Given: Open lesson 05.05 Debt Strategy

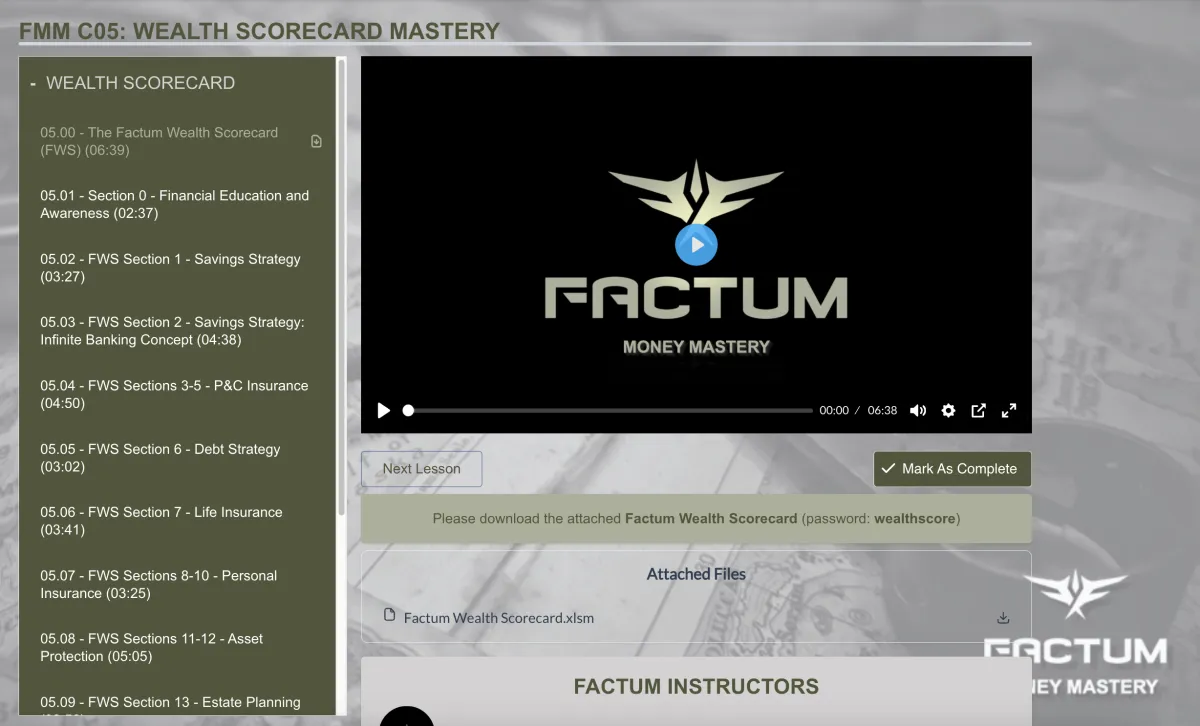Looking at the screenshot, I should pyautogui.click(x=161, y=458).
